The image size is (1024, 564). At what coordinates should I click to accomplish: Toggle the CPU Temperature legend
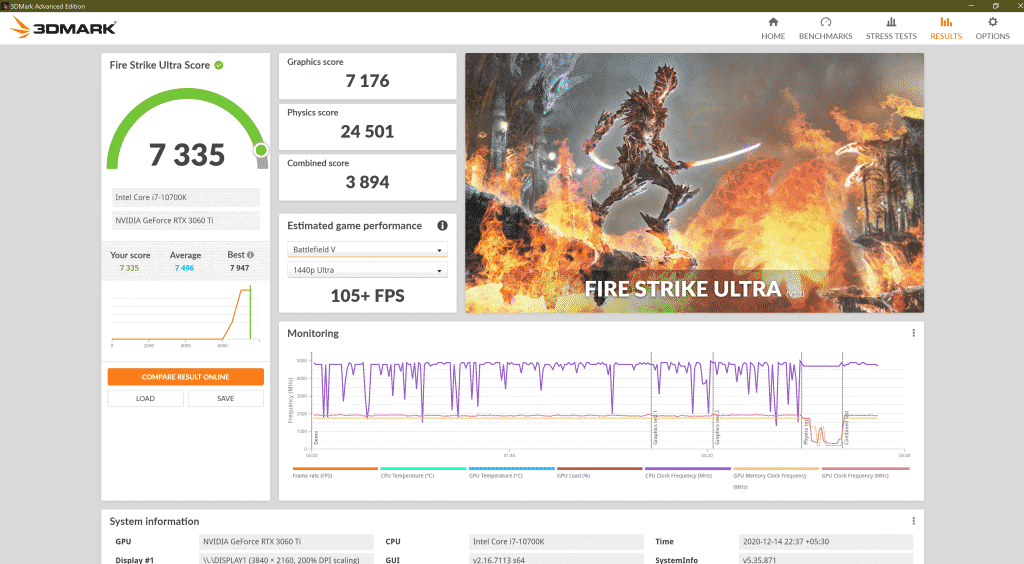pos(423,472)
